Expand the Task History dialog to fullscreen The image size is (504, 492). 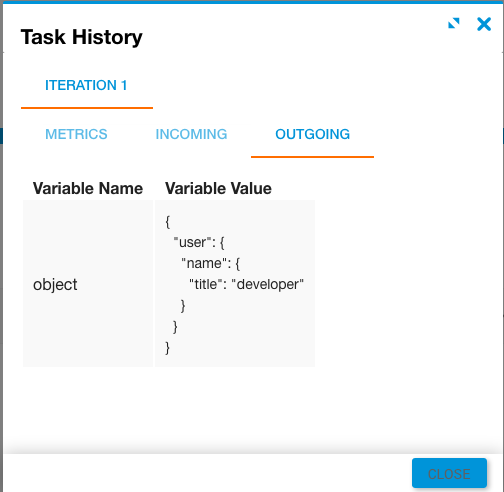(454, 24)
